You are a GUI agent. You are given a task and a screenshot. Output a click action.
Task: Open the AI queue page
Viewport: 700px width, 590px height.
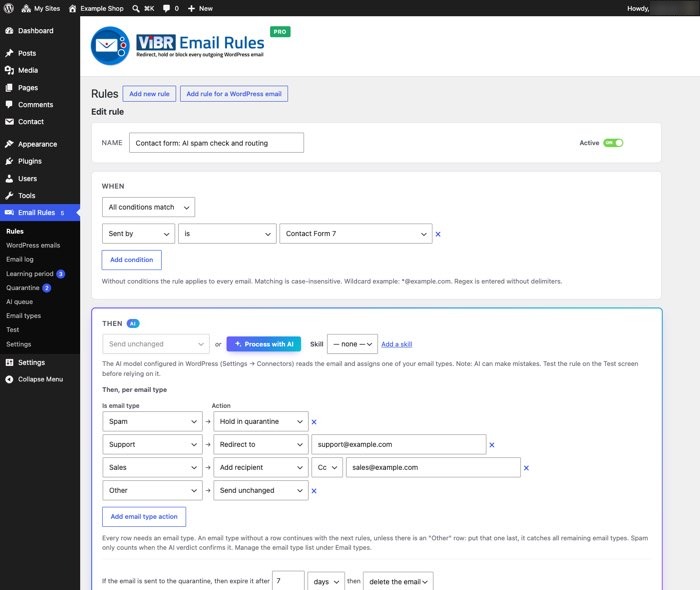pos(20,302)
